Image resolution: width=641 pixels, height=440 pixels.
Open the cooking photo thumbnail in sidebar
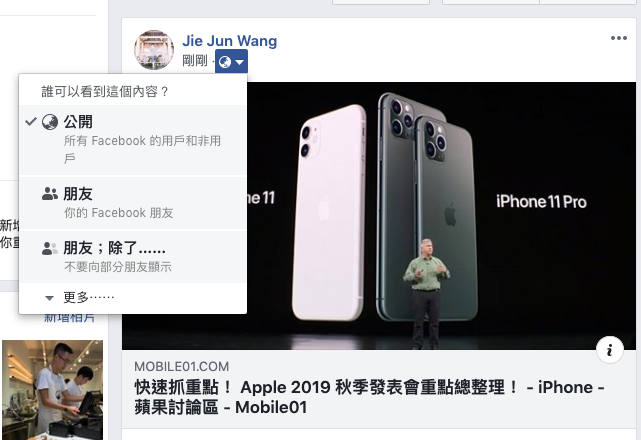(52, 390)
